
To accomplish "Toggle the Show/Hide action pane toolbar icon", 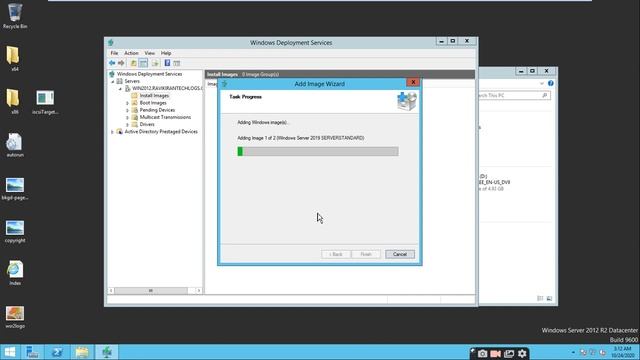I will (176, 63).
